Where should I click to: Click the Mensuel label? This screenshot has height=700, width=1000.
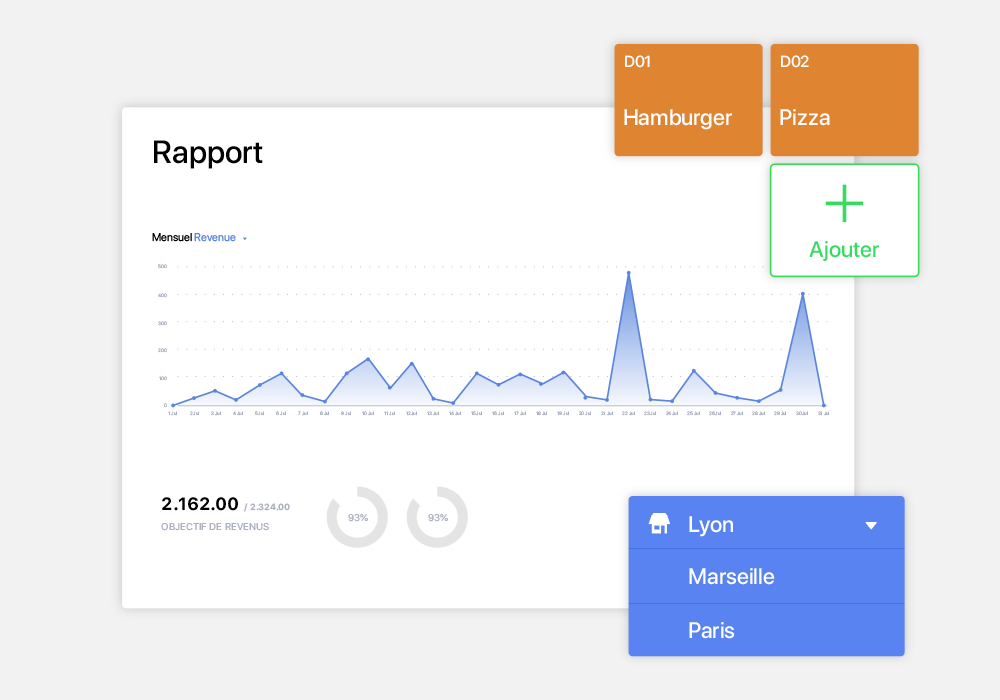click(x=172, y=237)
